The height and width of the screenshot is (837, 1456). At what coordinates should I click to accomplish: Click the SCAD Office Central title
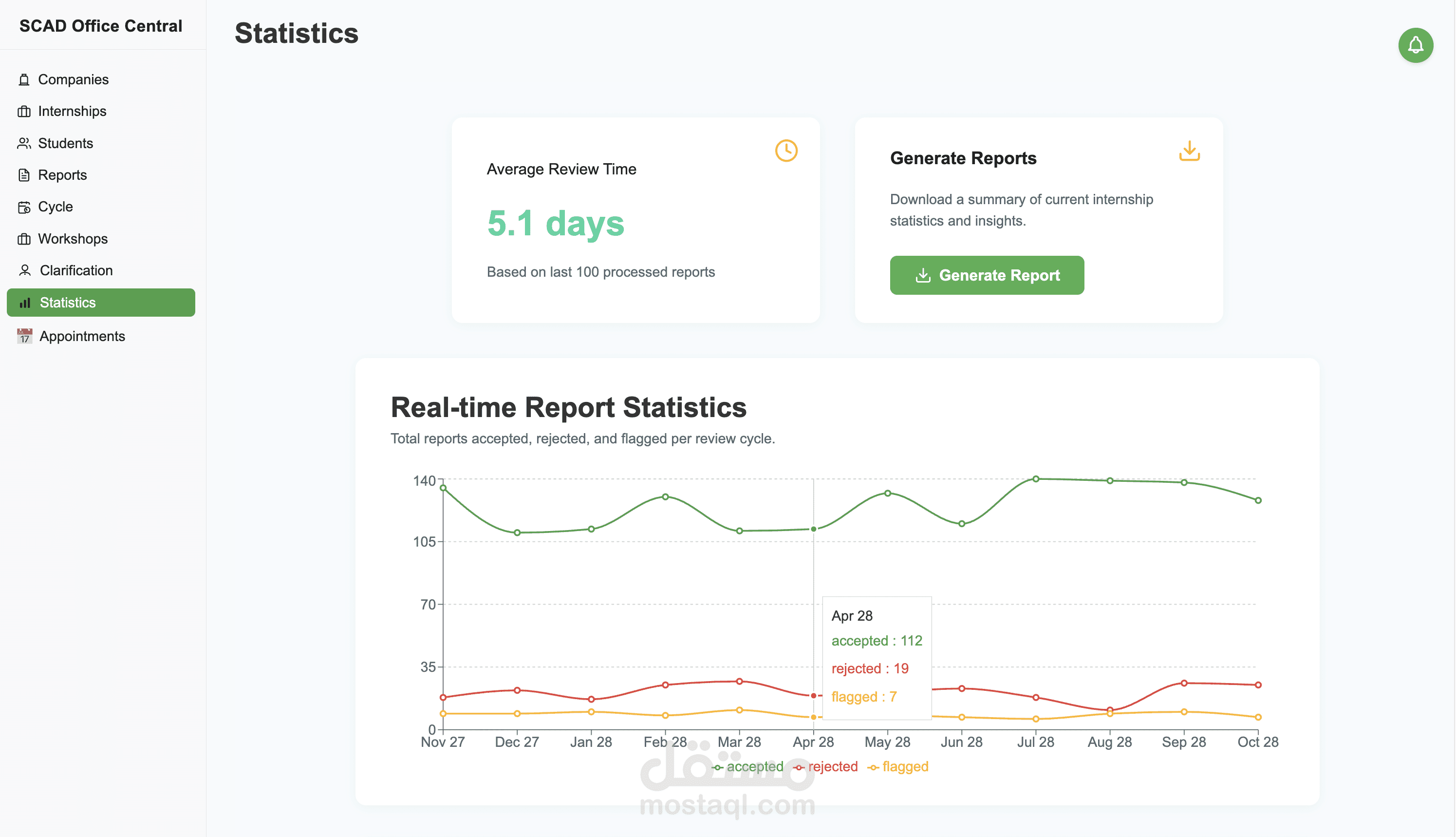(x=100, y=26)
